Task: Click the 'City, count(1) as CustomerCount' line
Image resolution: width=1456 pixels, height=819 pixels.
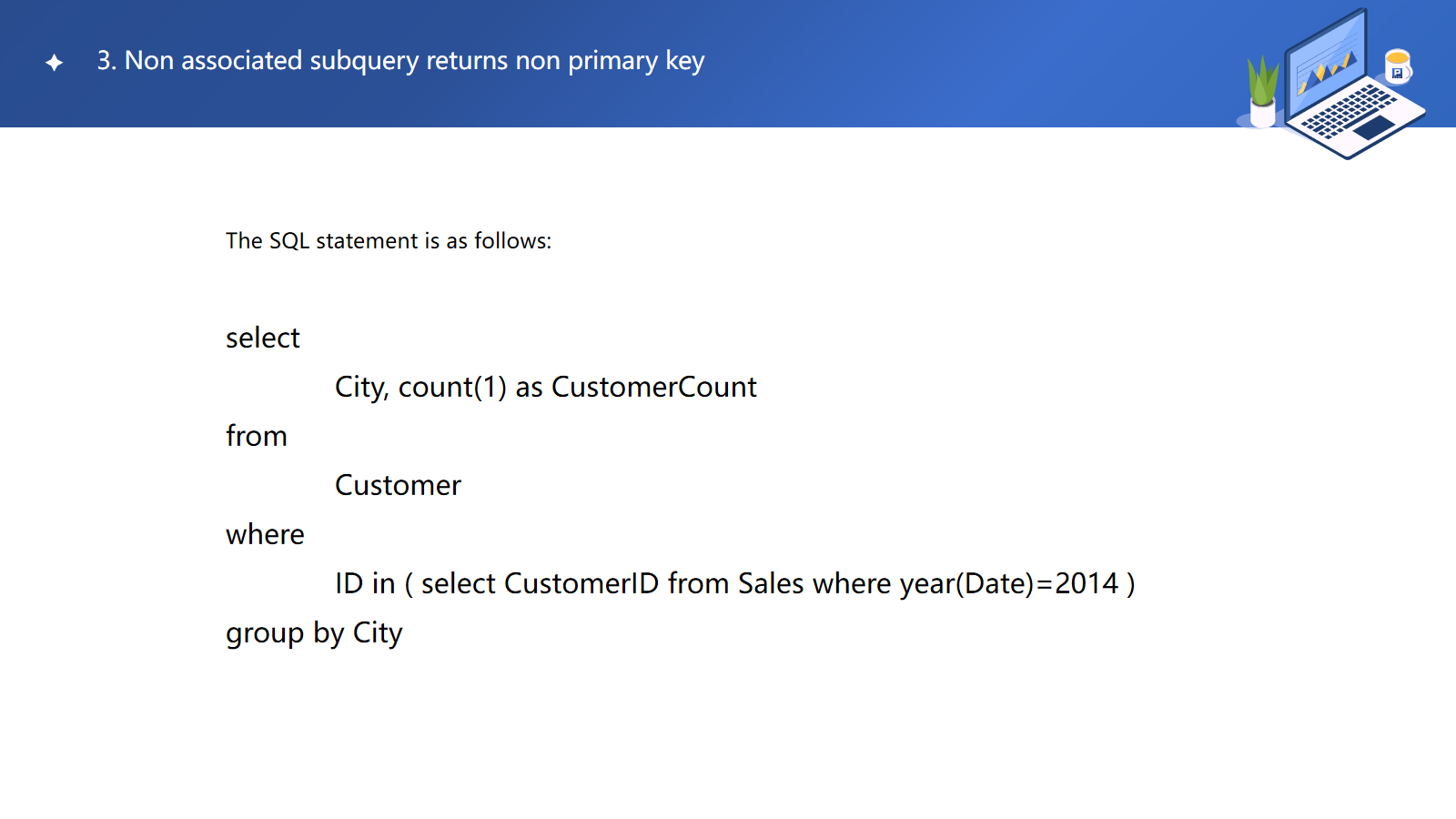Action: tap(545, 388)
